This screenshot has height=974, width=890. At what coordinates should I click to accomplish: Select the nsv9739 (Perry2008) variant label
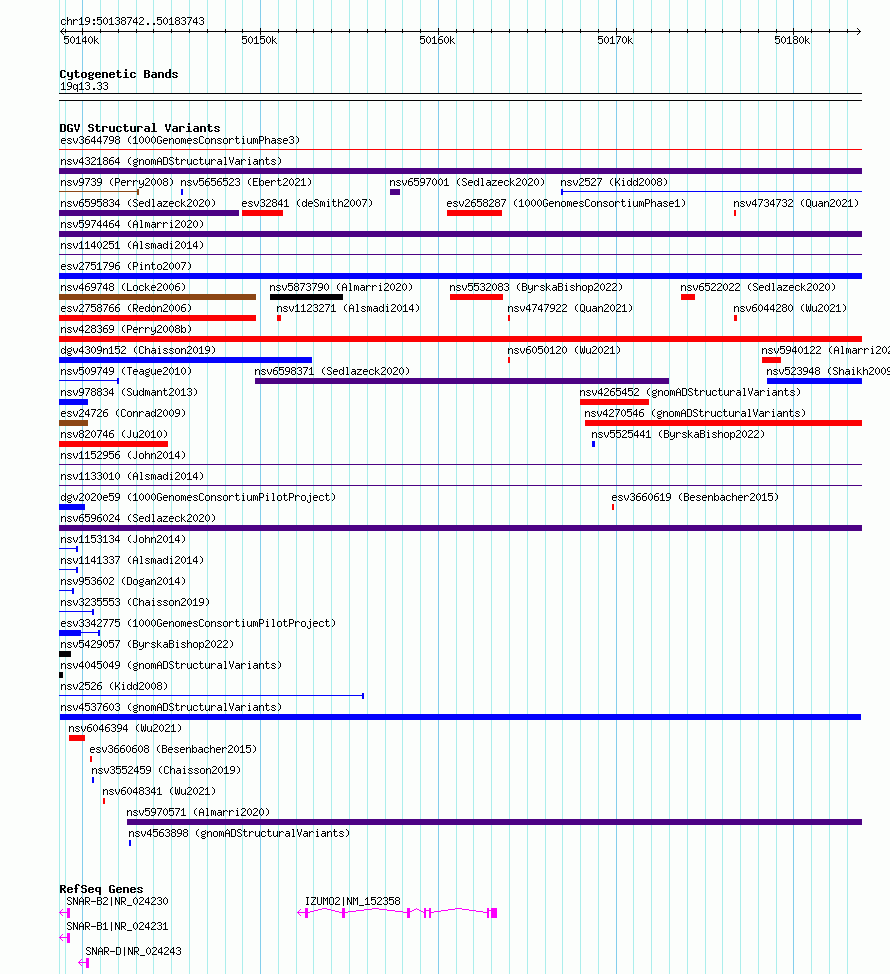pyautogui.click(x=117, y=182)
